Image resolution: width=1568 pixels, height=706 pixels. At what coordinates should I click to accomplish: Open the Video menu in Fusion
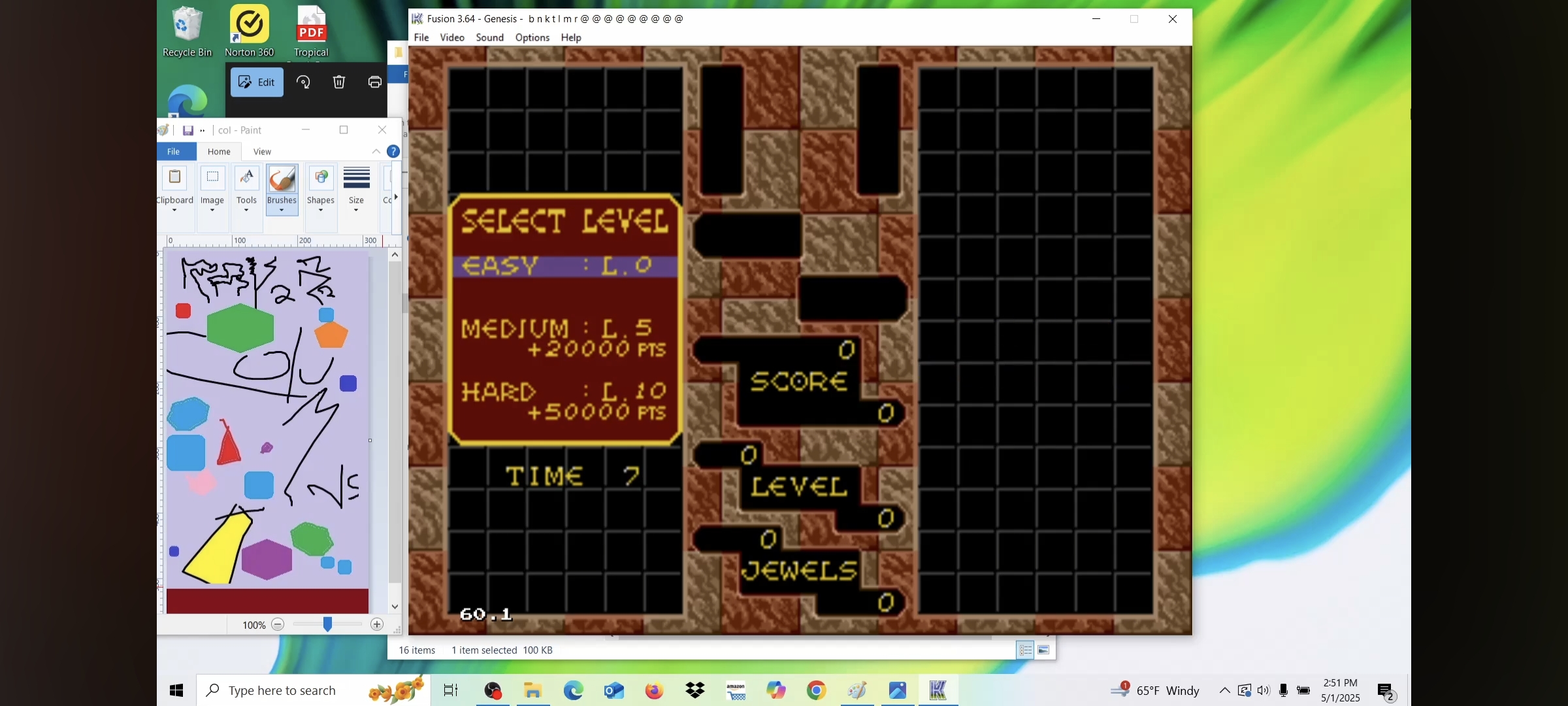[x=451, y=37]
